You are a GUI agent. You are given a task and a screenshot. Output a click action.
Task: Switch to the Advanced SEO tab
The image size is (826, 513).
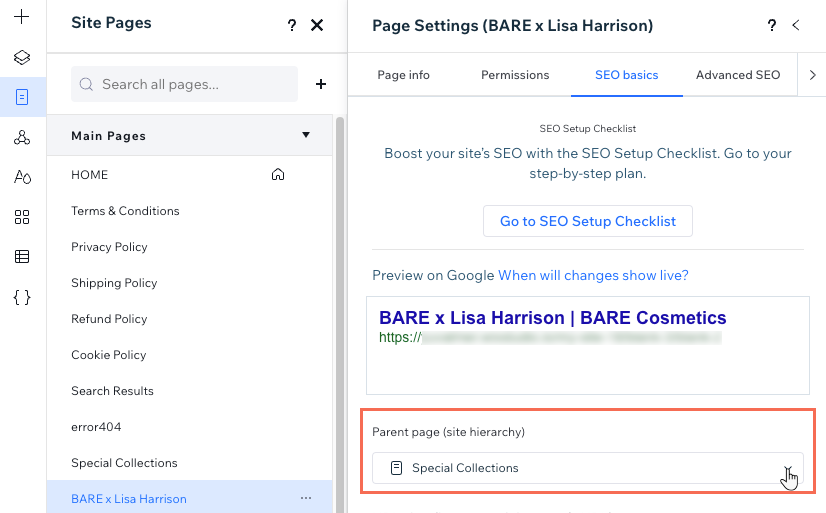tap(738, 75)
